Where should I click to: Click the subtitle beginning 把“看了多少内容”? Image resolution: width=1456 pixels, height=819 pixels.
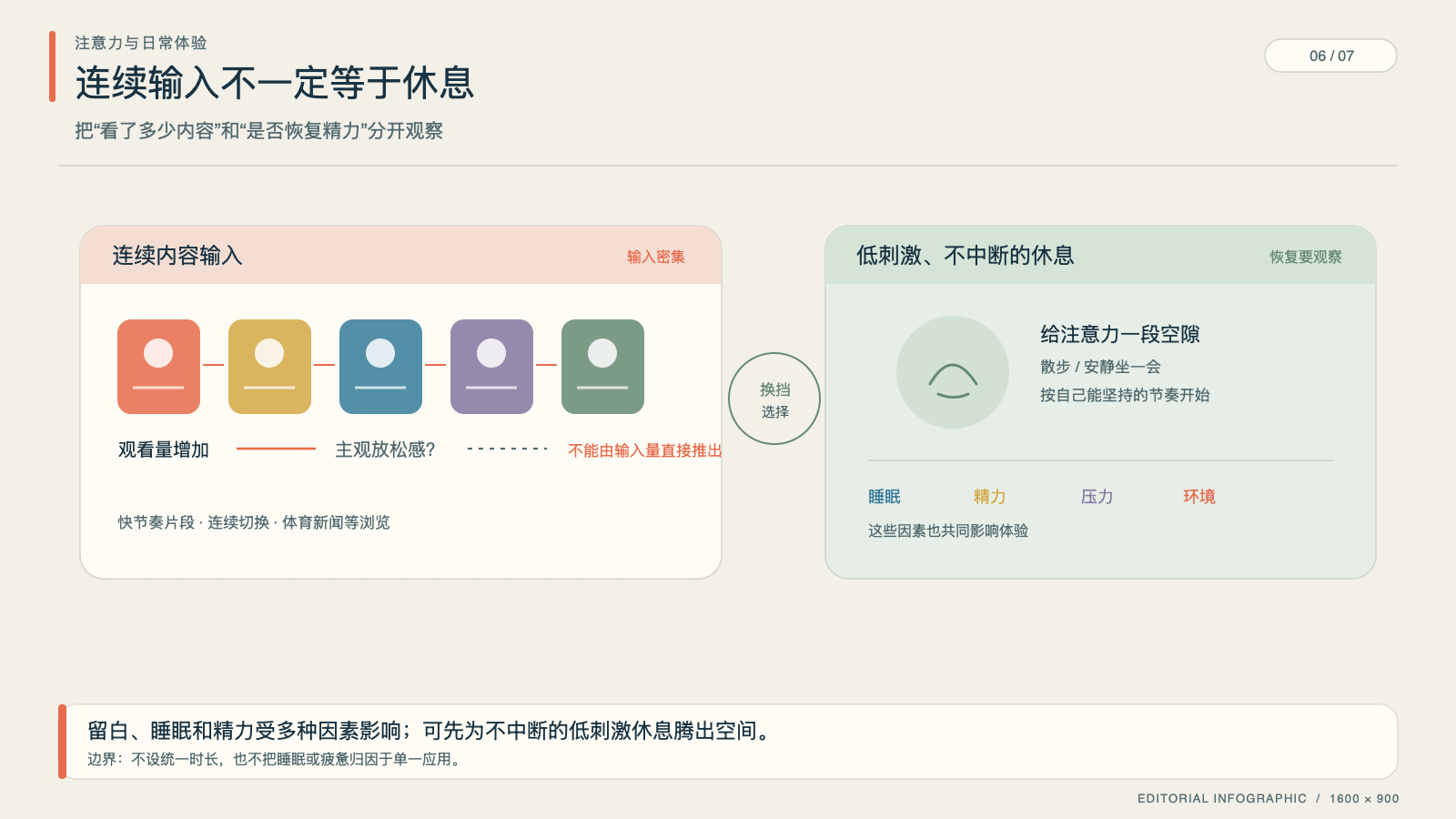click(258, 131)
